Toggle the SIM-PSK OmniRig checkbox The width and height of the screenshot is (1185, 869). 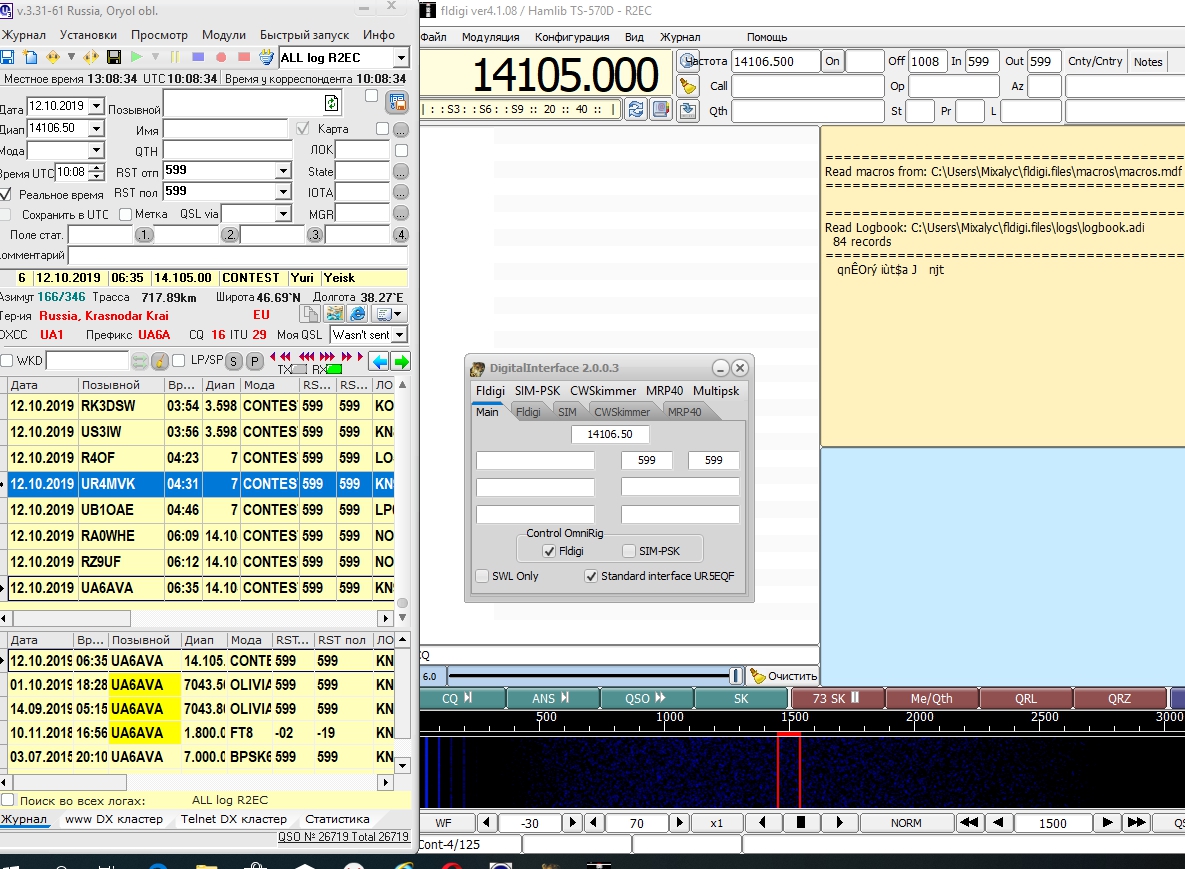pyautogui.click(x=629, y=551)
